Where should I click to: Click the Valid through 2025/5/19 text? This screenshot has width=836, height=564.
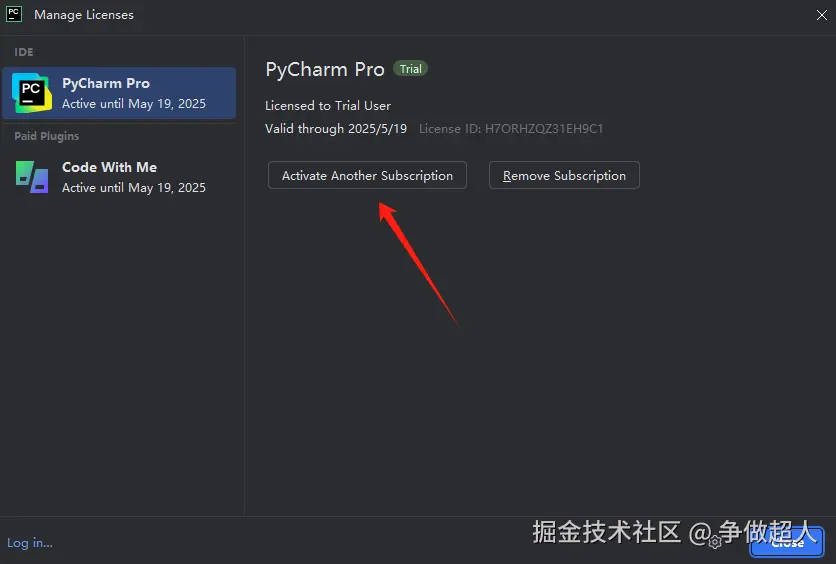point(336,128)
